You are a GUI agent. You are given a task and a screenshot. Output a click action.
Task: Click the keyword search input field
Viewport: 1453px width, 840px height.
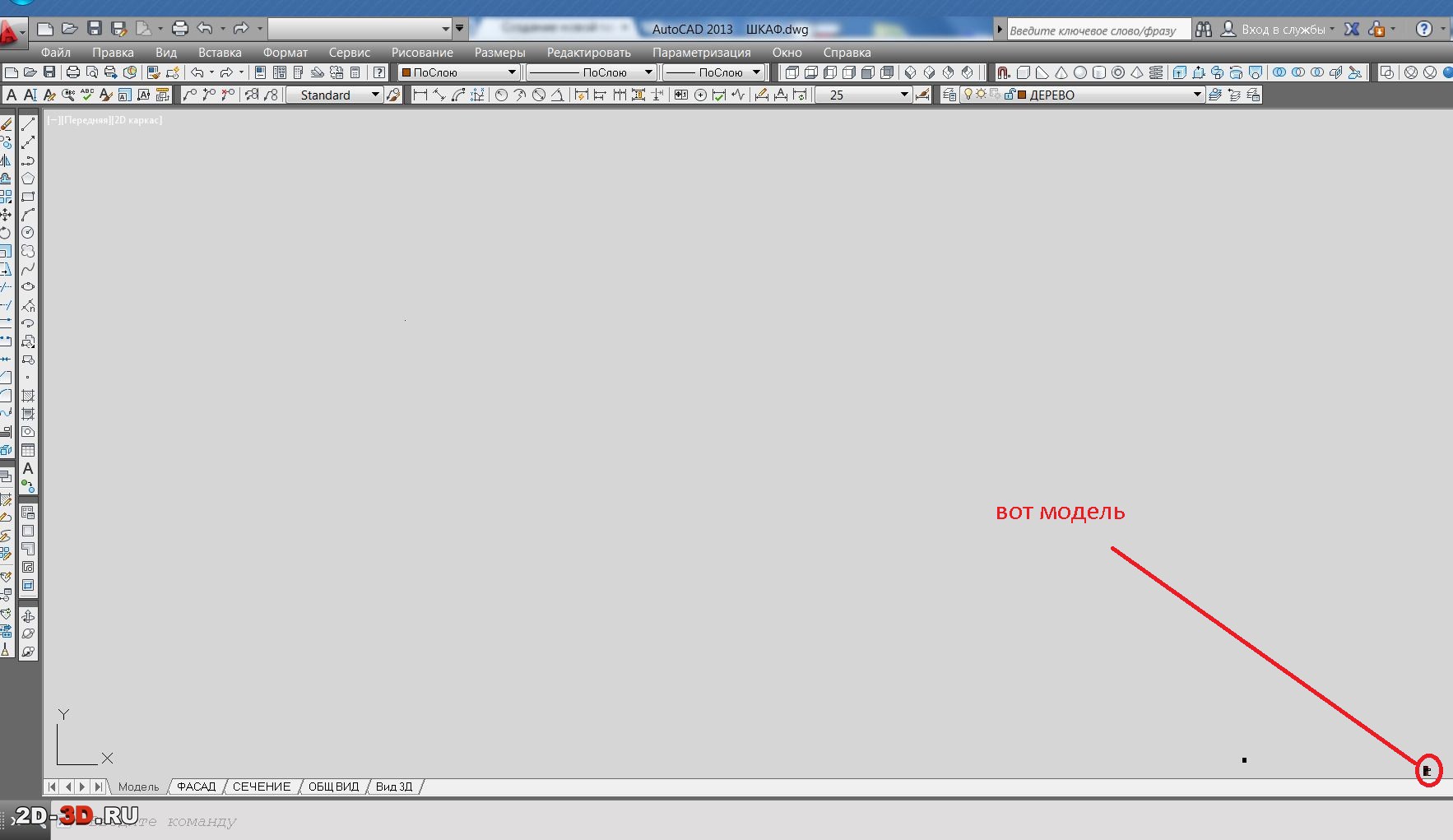tap(1098, 30)
